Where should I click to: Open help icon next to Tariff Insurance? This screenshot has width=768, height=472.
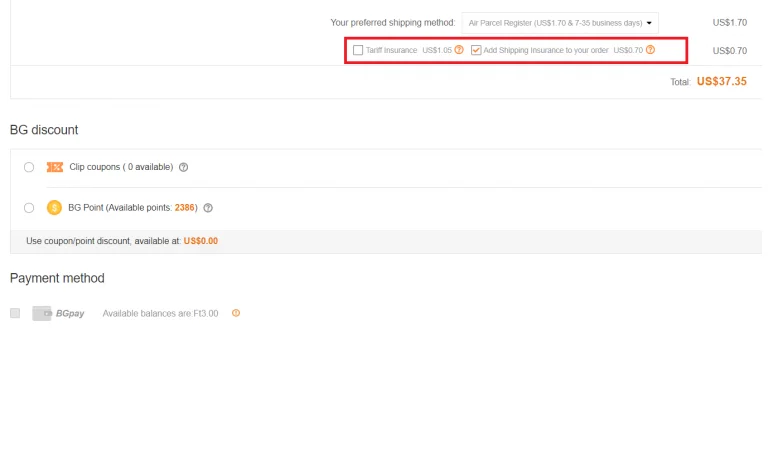tap(459, 50)
